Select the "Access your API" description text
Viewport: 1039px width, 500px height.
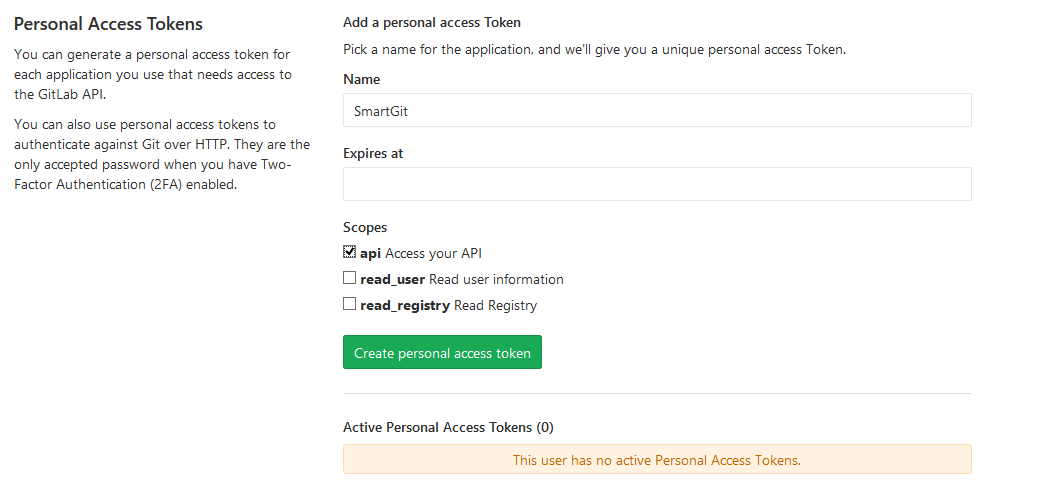pos(434,253)
